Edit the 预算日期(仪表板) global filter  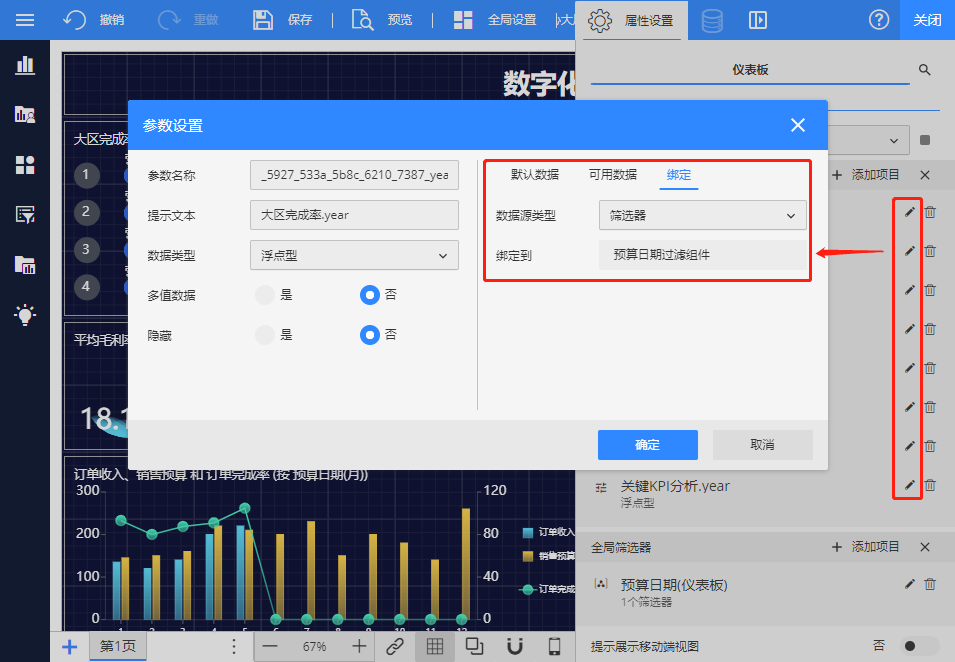click(909, 584)
